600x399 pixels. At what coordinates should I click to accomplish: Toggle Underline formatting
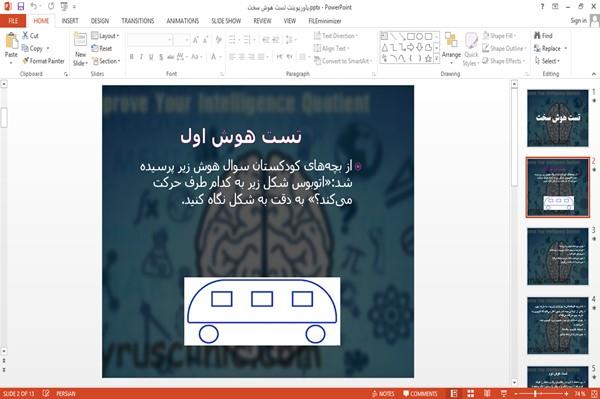151,57
